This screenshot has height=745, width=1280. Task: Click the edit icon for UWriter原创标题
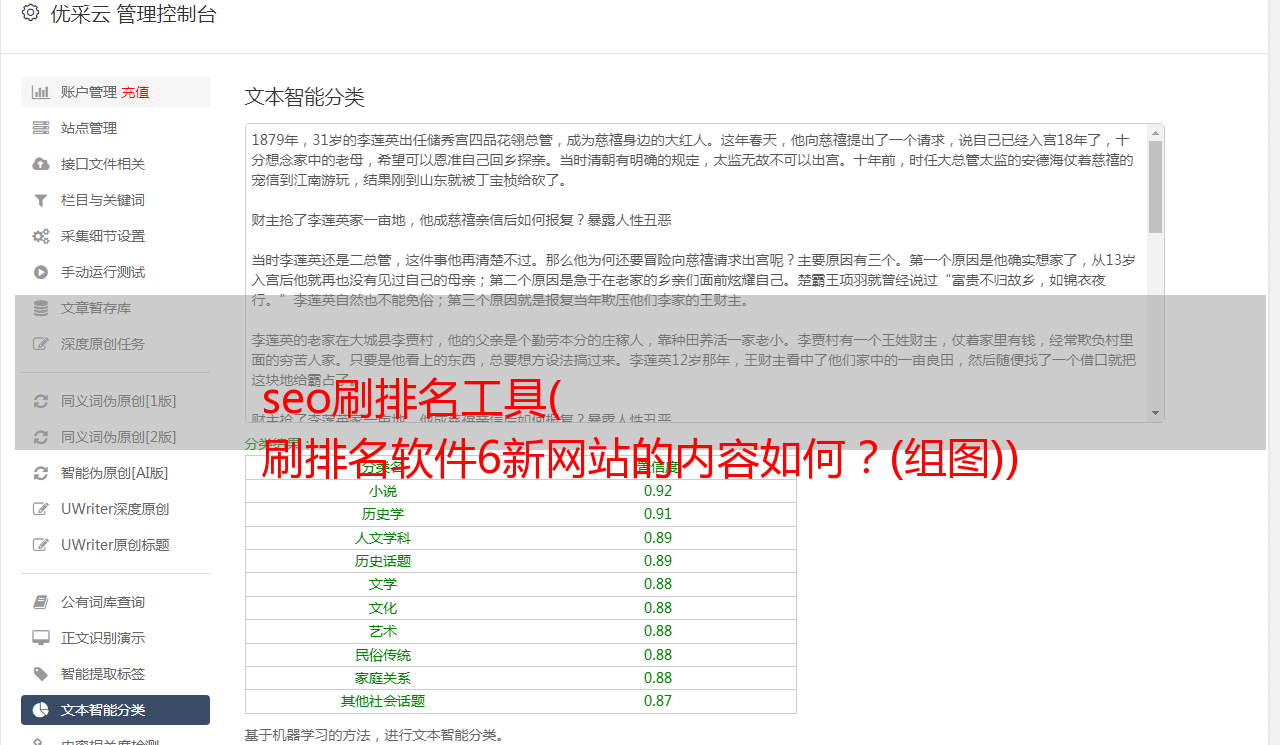coord(41,545)
